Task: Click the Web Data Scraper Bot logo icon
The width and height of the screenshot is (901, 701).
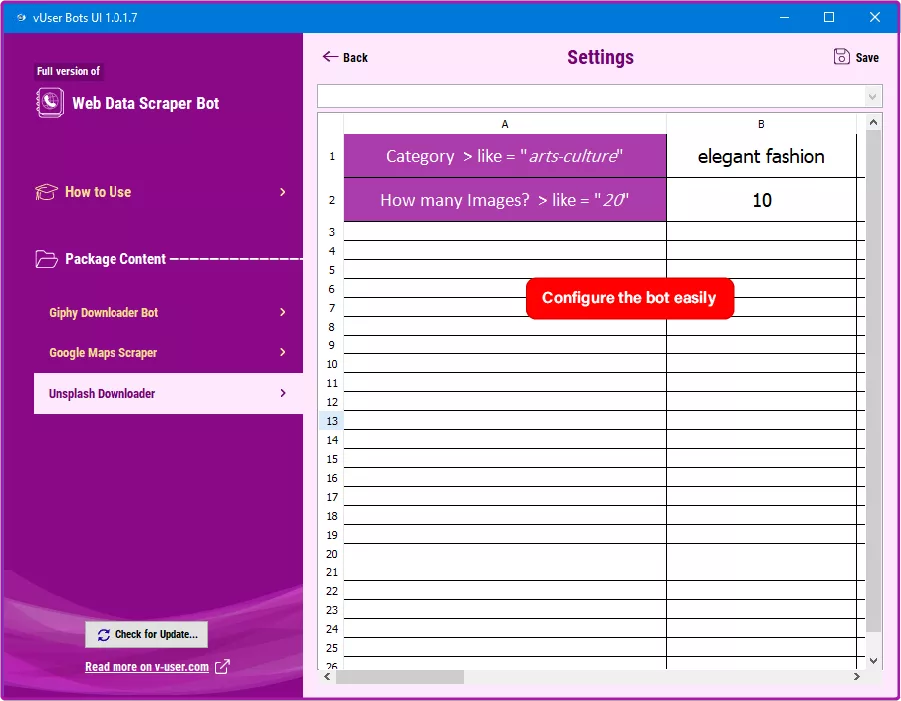Action: [50, 103]
